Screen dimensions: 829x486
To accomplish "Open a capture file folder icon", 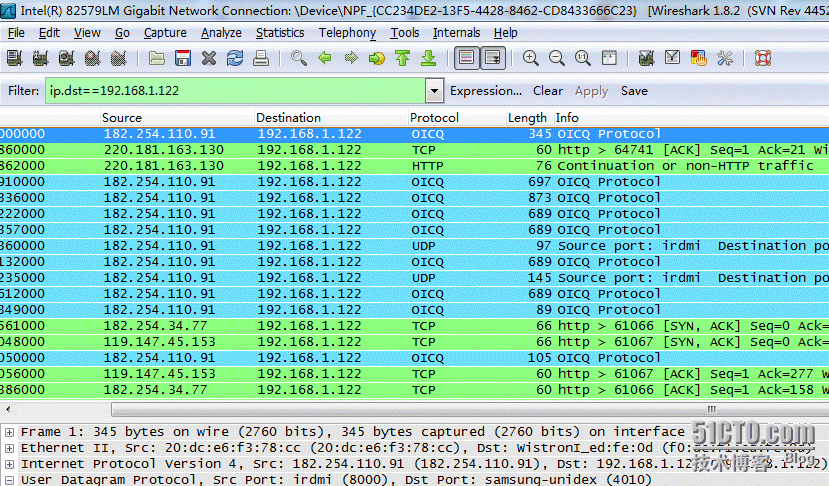I will pos(156,58).
